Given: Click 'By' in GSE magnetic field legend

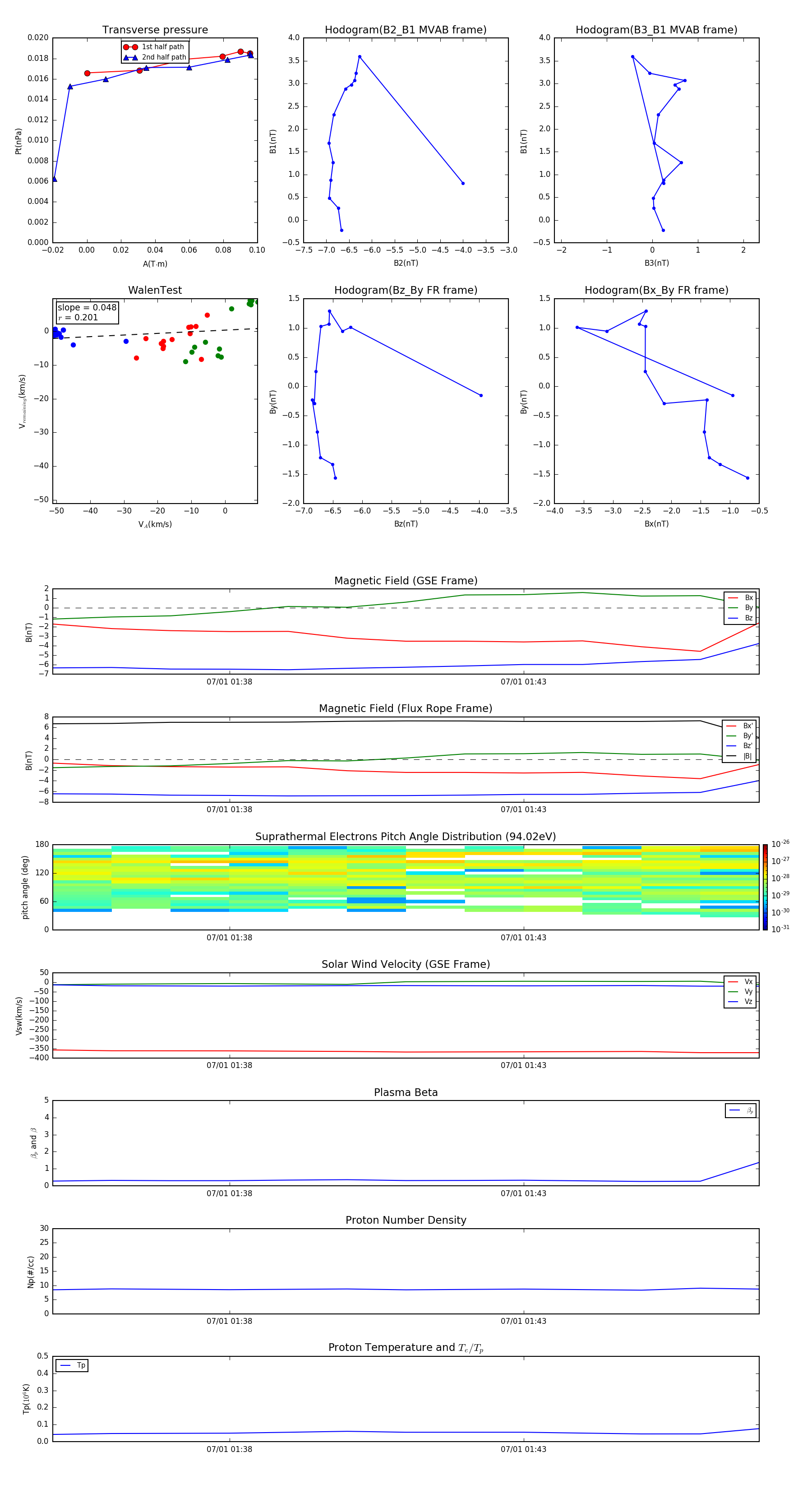Looking at the screenshot, I should click(x=741, y=608).
